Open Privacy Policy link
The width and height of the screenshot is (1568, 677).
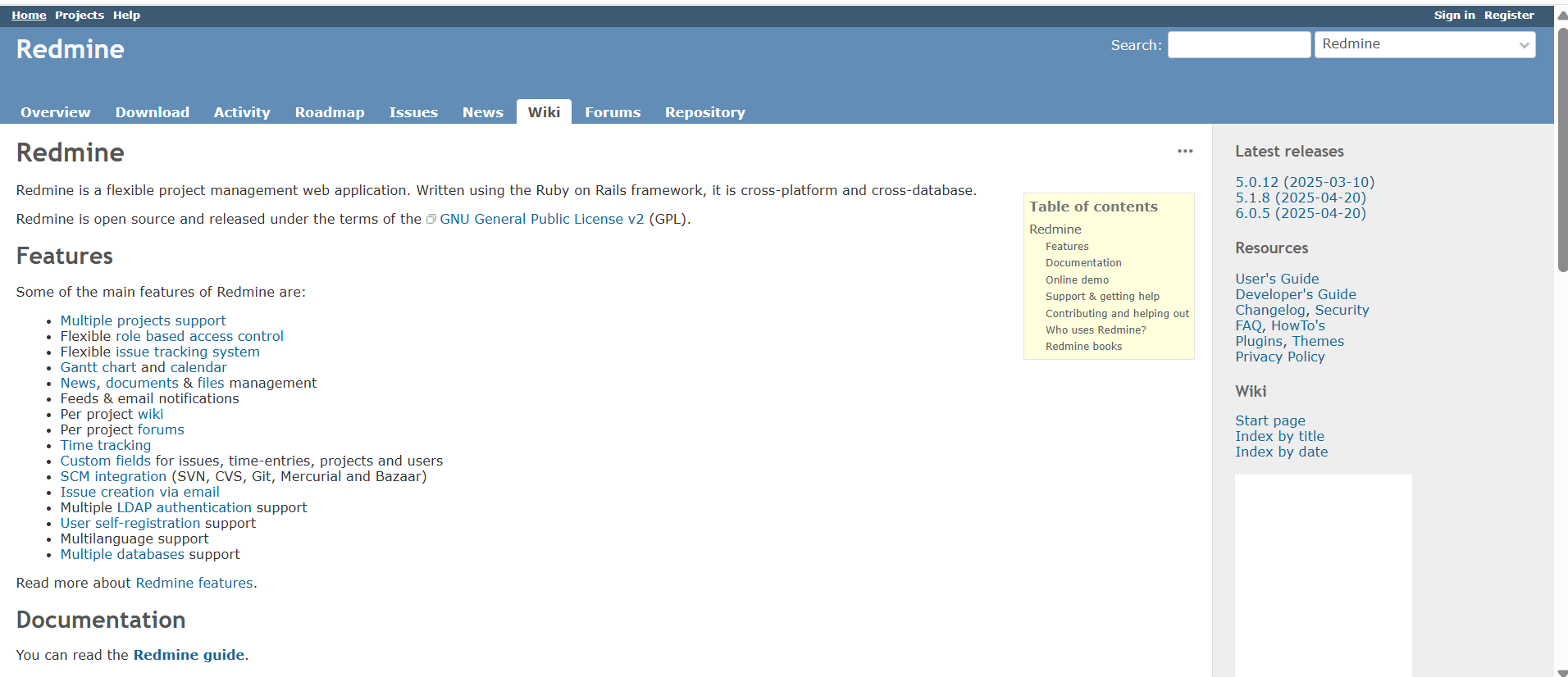[1280, 357]
